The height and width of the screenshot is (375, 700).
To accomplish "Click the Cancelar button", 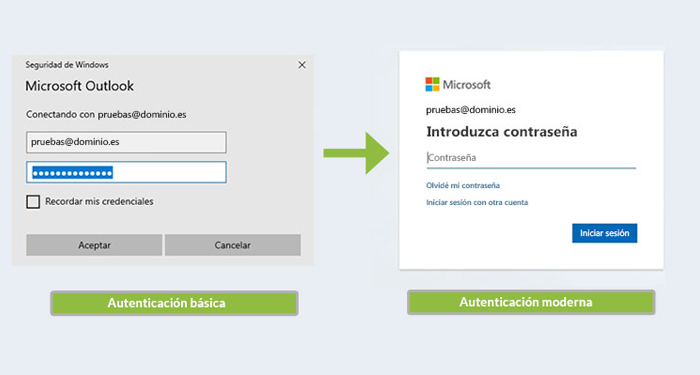I will coord(233,245).
